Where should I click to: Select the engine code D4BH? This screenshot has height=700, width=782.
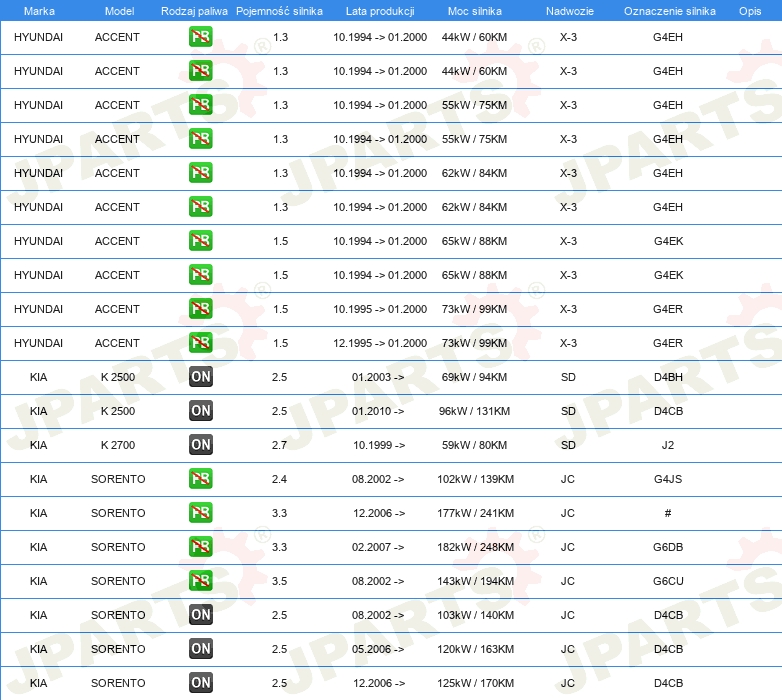click(668, 377)
